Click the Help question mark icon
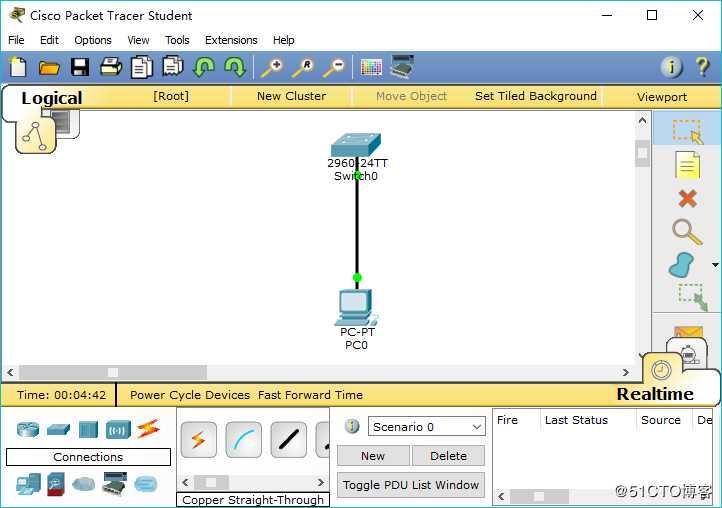The width and height of the screenshot is (722, 508). 702,67
